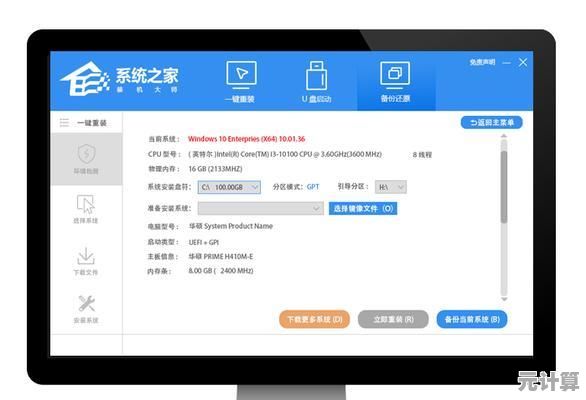Click the 16 GB (2133MHZ) memory text

215,169
